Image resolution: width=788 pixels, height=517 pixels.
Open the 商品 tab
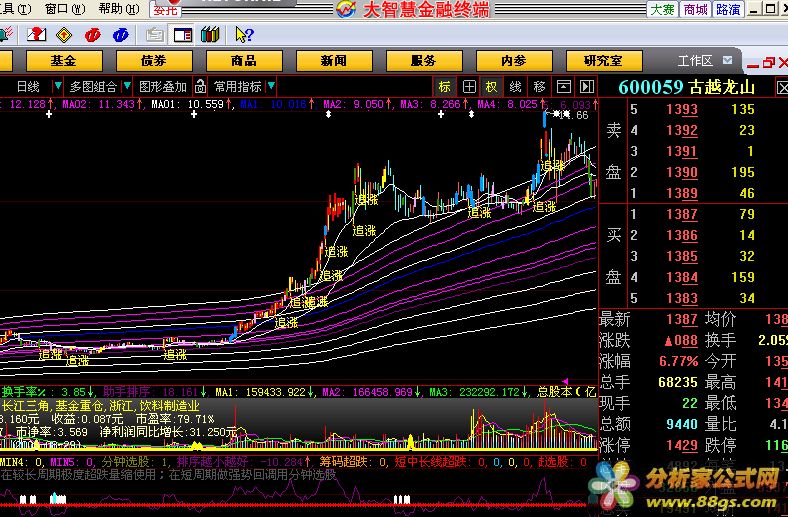244,61
